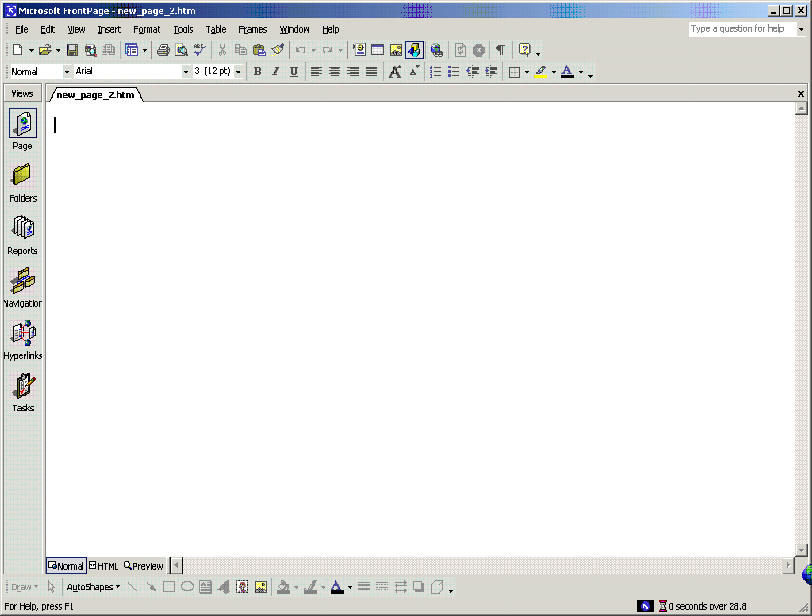Apply the yellow Highlight color
Screen dimensions: 812x616
tap(541, 71)
